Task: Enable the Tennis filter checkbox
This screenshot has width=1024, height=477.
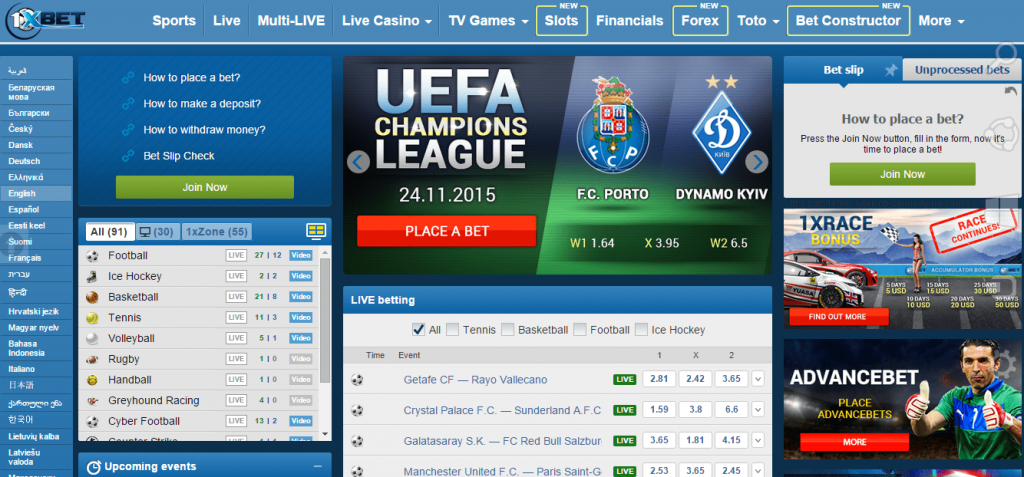Action: click(452, 329)
